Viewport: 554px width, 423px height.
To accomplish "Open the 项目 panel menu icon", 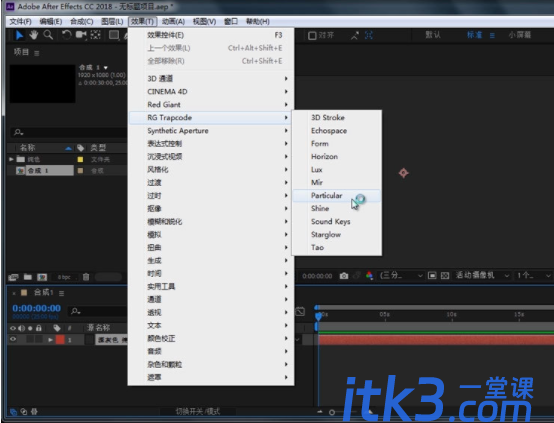I will click(x=36, y=53).
